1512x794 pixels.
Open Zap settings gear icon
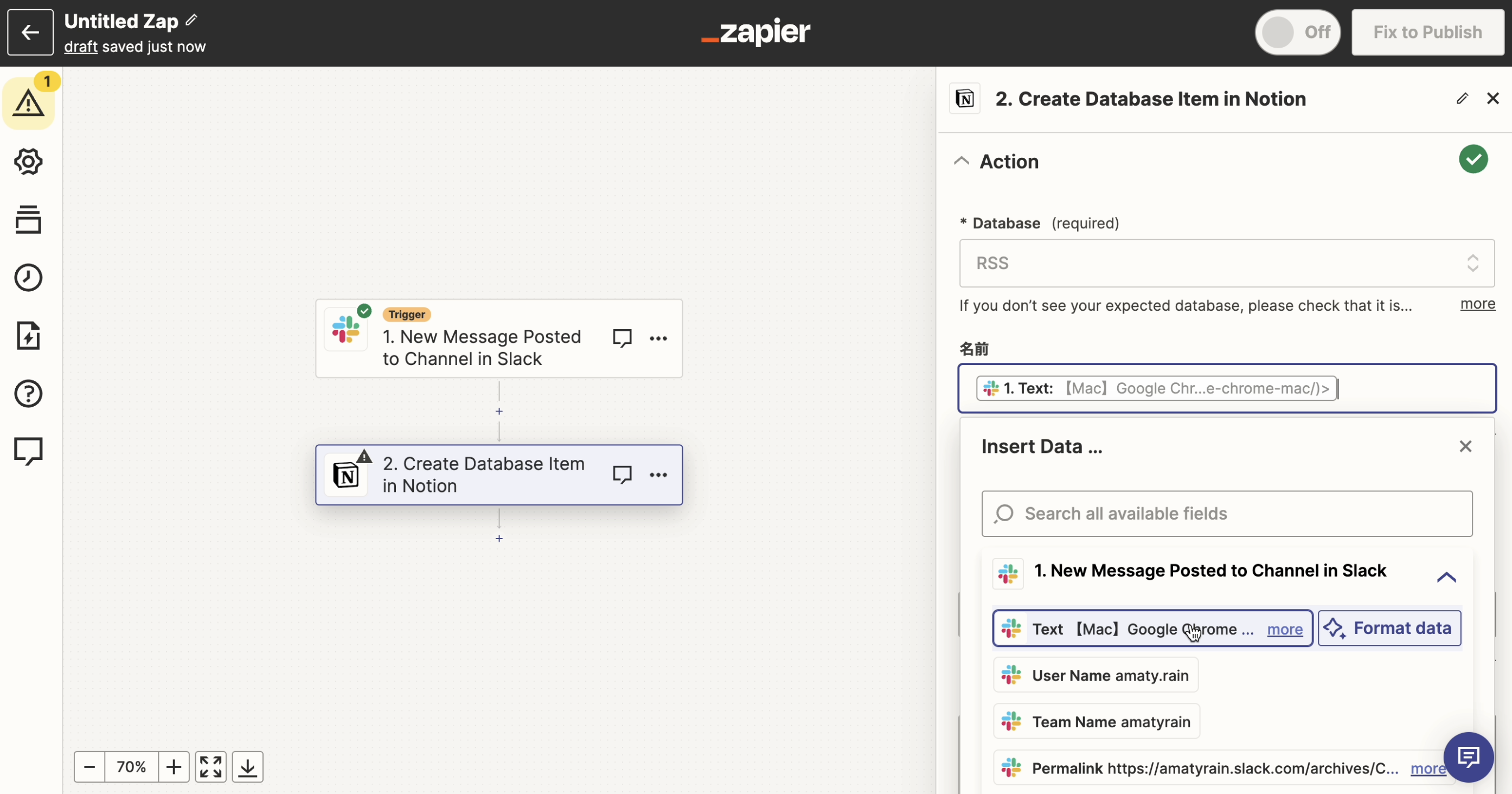coord(28,162)
